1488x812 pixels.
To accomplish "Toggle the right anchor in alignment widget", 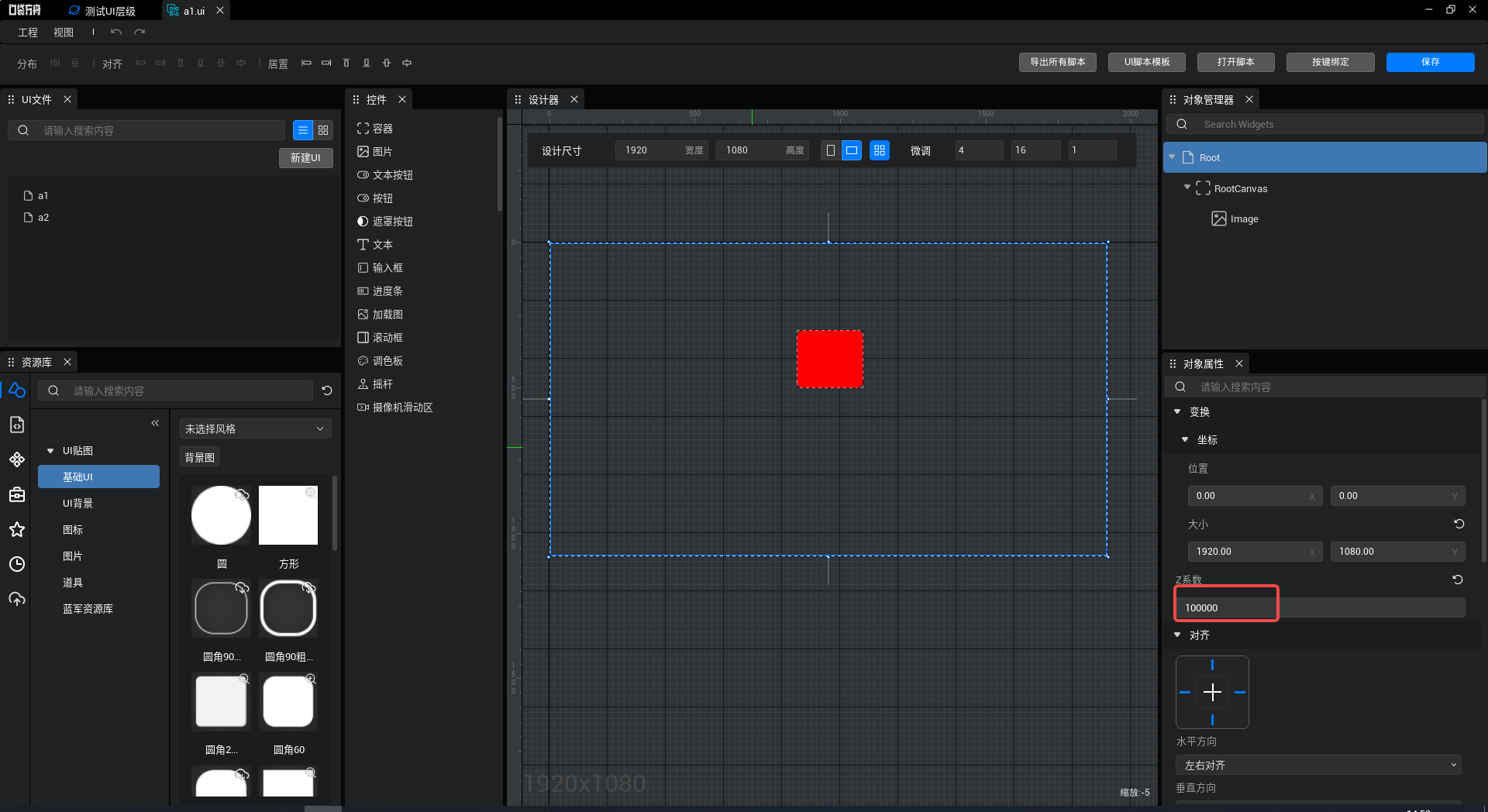I will click(1240, 693).
